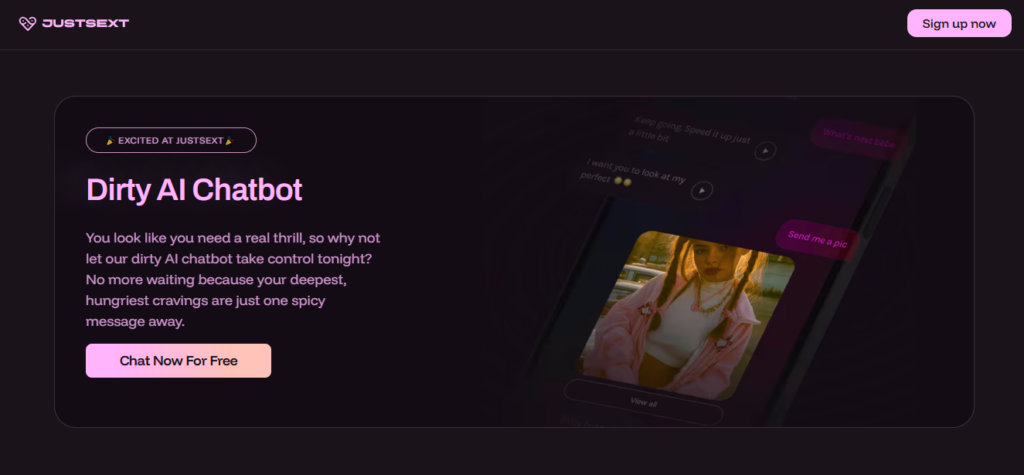Click the Dirty AI Chatbot heading
The image size is (1024, 475).
pyautogui.click(x=194, y=189)
